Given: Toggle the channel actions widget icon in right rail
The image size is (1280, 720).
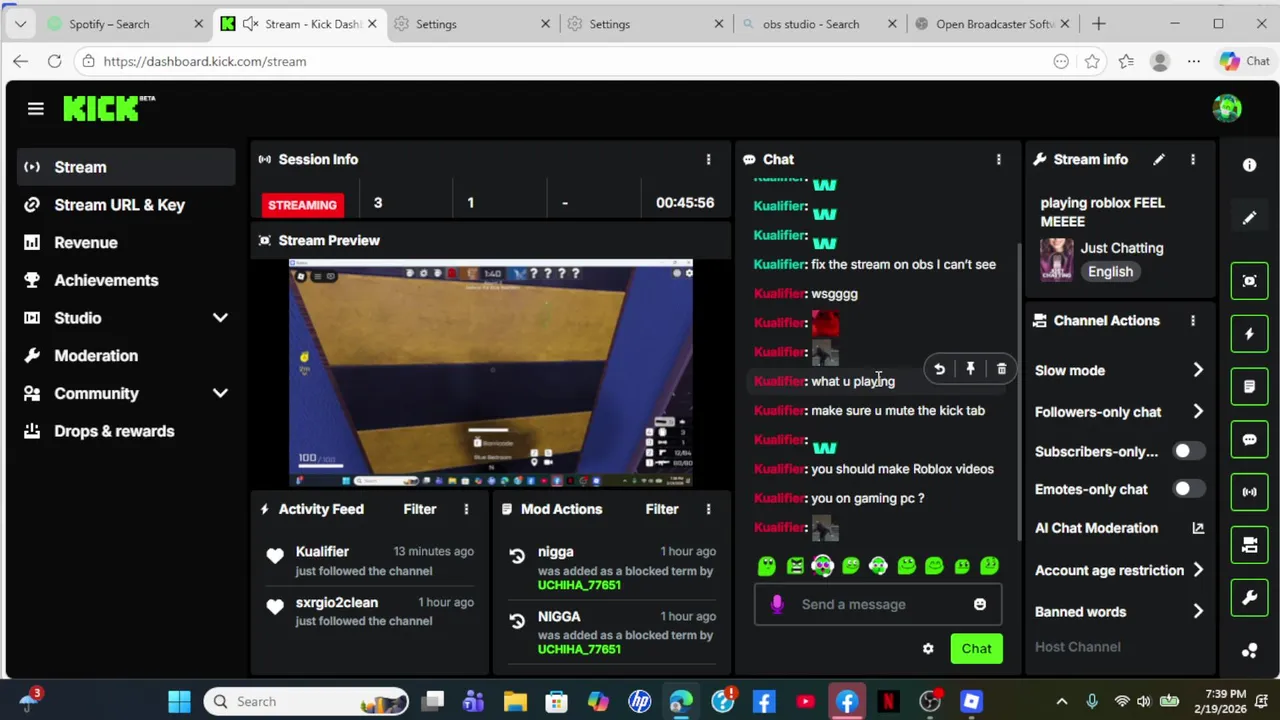Looking at the screenshot, I should pos(1249,545).
